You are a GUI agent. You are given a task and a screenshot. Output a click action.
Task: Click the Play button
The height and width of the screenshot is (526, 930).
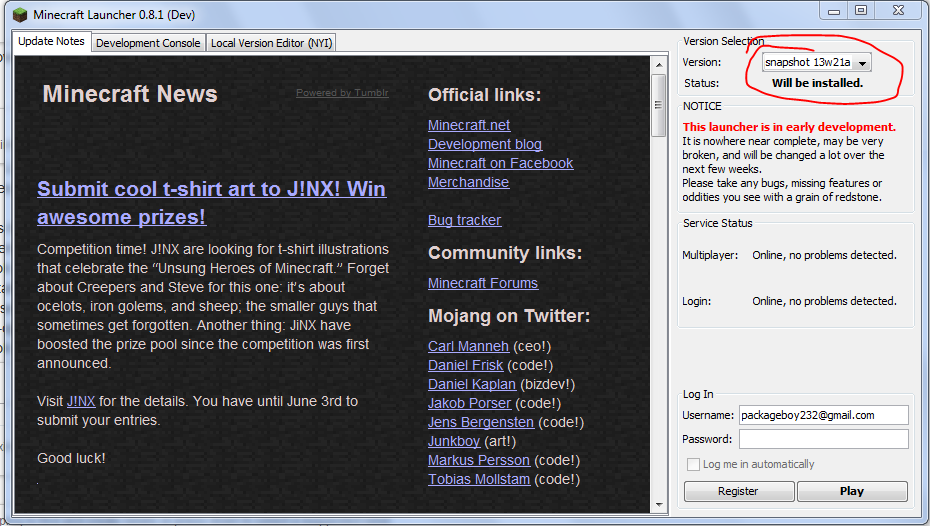pyautogui.click(x=852, y=491)
